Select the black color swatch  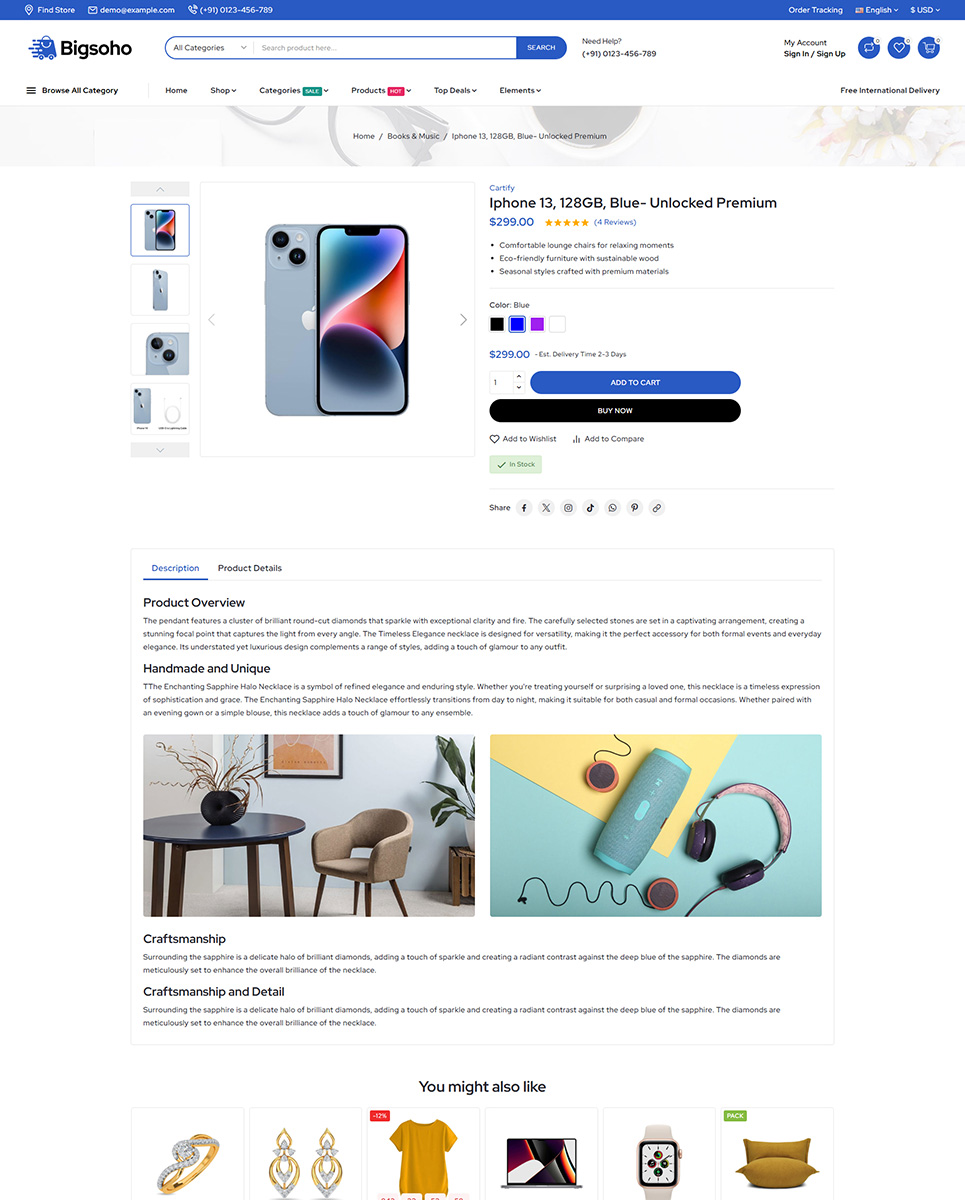[x=497, y=324]
